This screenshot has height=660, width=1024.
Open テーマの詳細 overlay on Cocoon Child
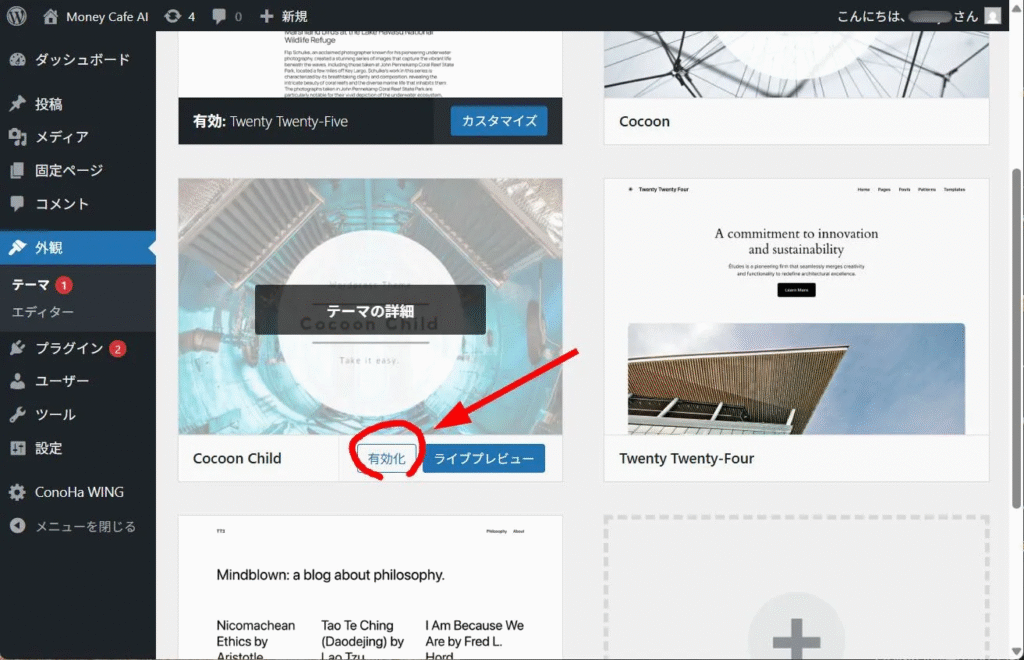coord(370,310)
